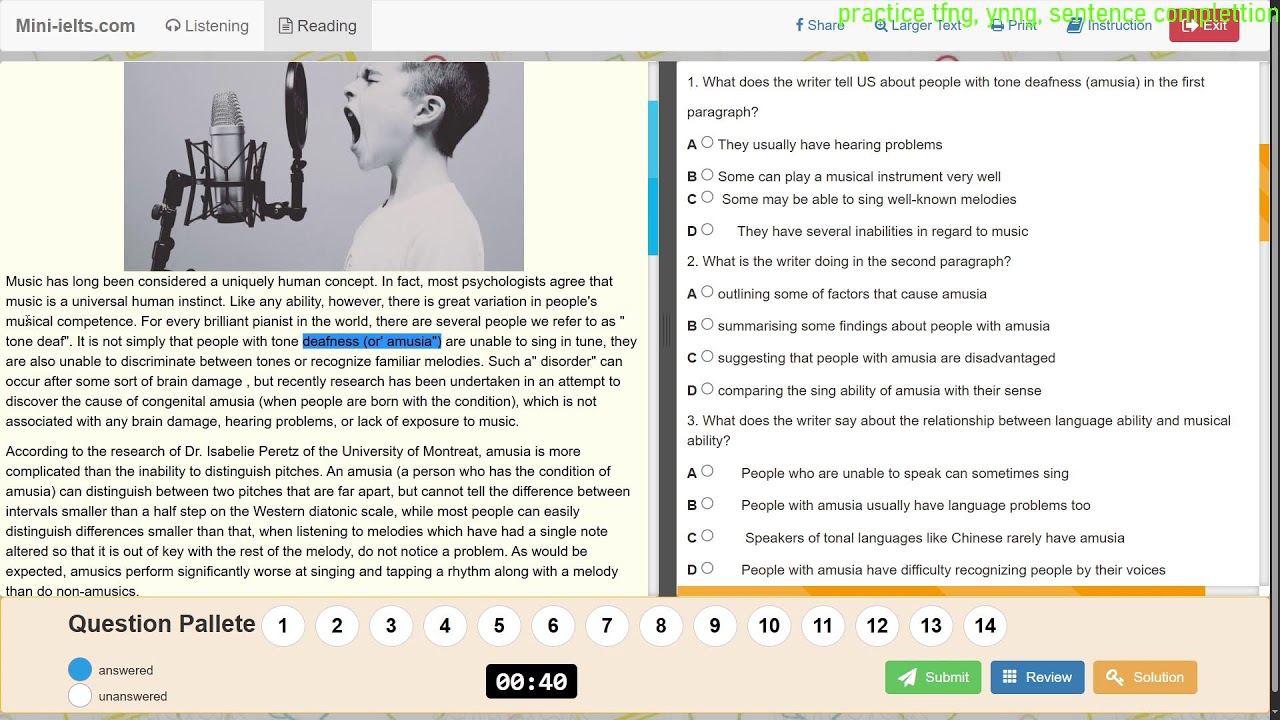The width and height of the screenshot is (1280, 720).
Task: Go to question 7 in the palette
Action: pyautogui.click(x=607, y=626)
